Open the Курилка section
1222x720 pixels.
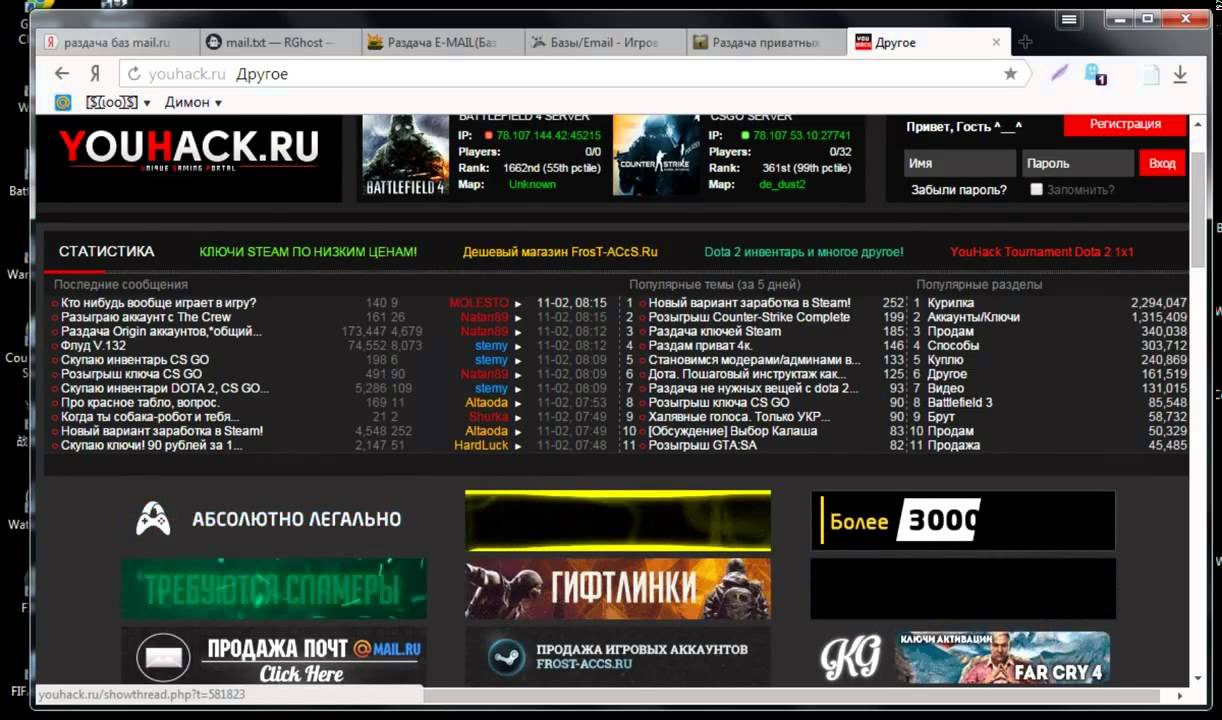tap(950, 303)
